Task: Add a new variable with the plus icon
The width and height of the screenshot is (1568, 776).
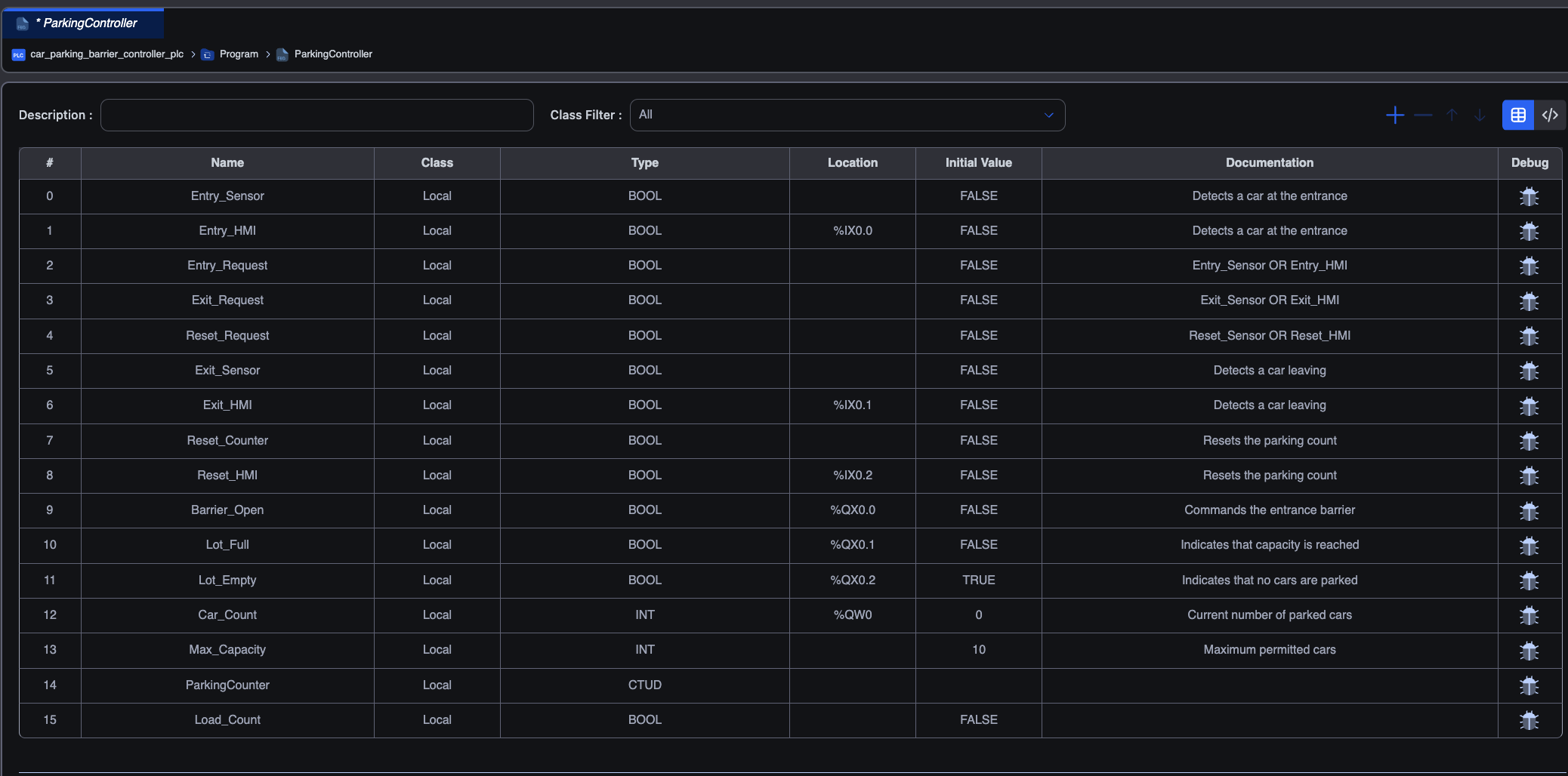Action: [x=1395, y=115]
